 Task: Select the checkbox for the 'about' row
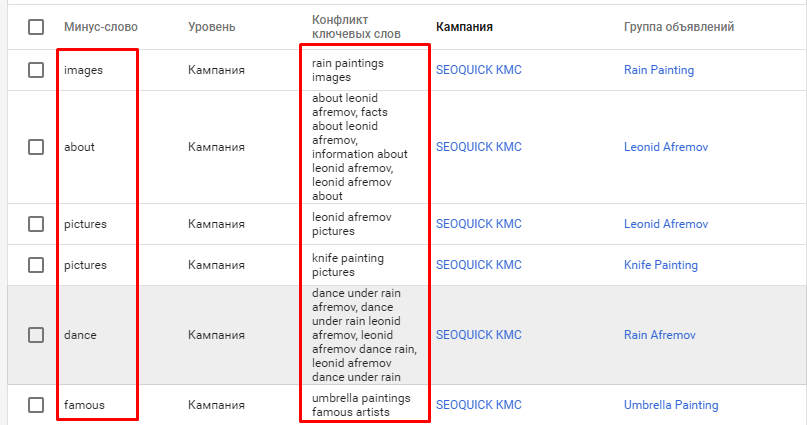coord(36,147)
